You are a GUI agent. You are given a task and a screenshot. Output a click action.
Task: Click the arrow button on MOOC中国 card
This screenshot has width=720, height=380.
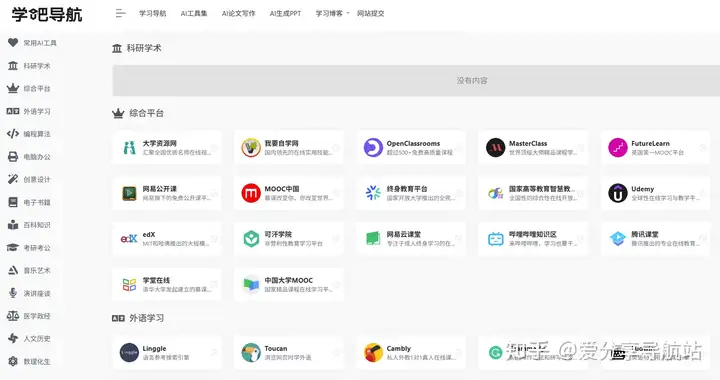pyautogui.click(x=336, y=193)
